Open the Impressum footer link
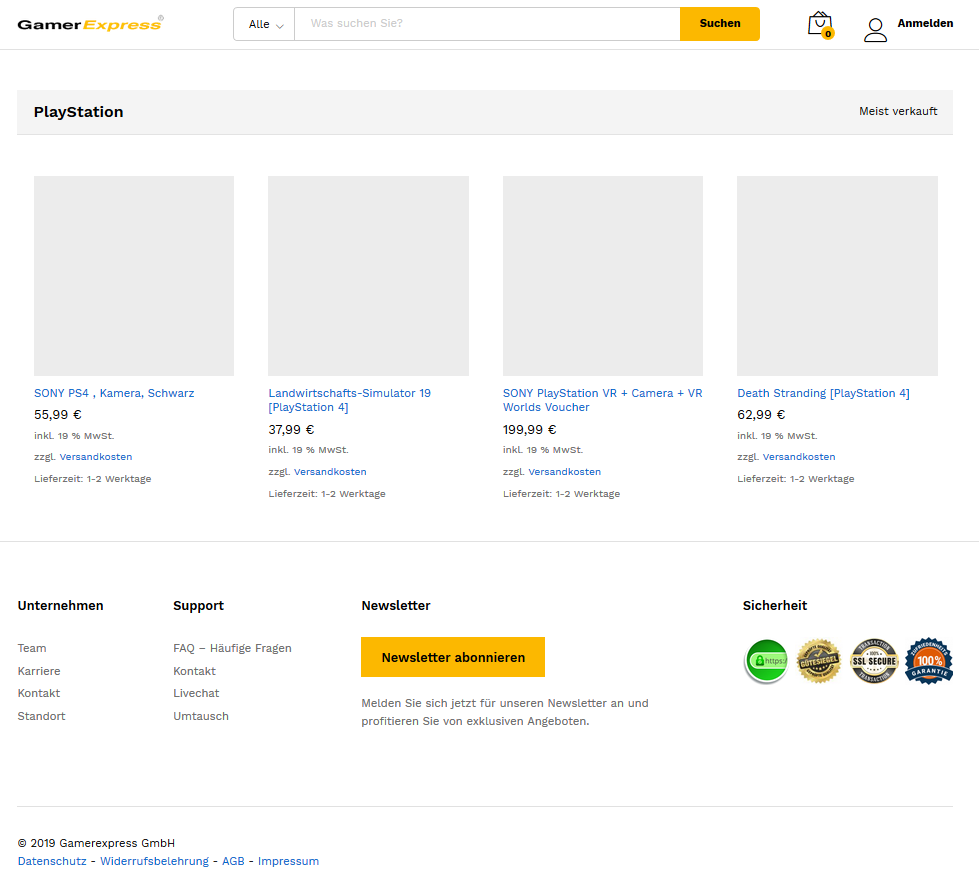 click(288, 861)
